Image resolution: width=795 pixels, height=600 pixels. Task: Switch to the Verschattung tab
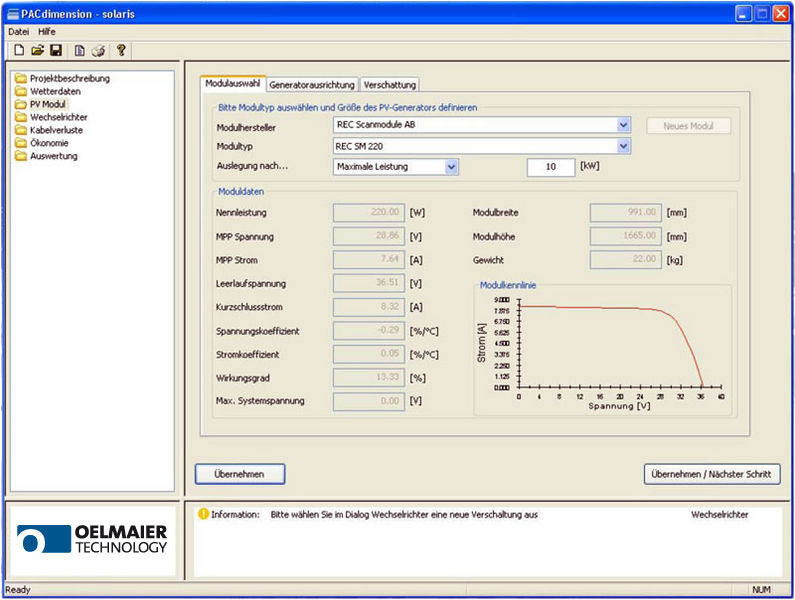click(x=389, y=85)
